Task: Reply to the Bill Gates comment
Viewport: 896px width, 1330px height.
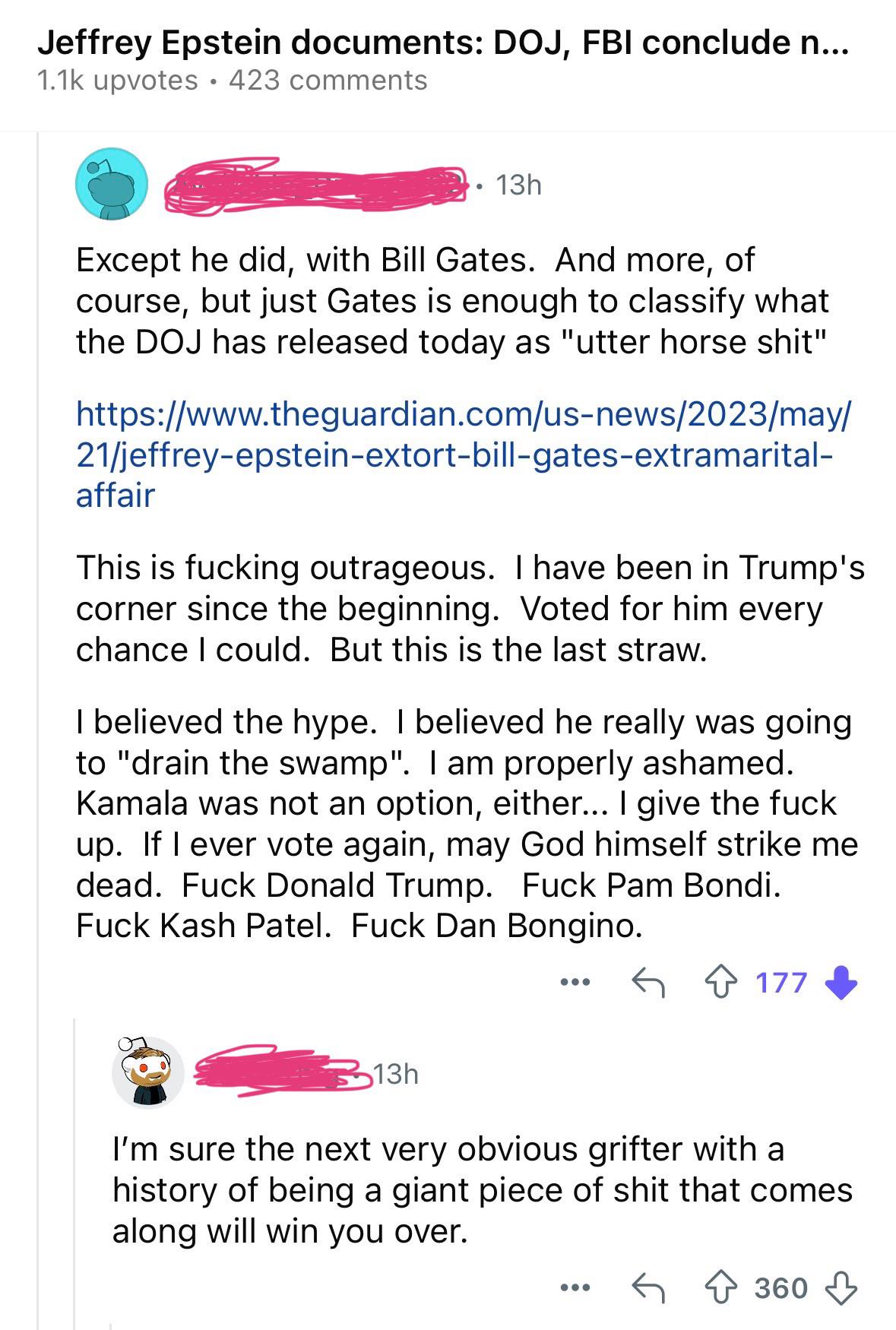Action: (648, 983)
